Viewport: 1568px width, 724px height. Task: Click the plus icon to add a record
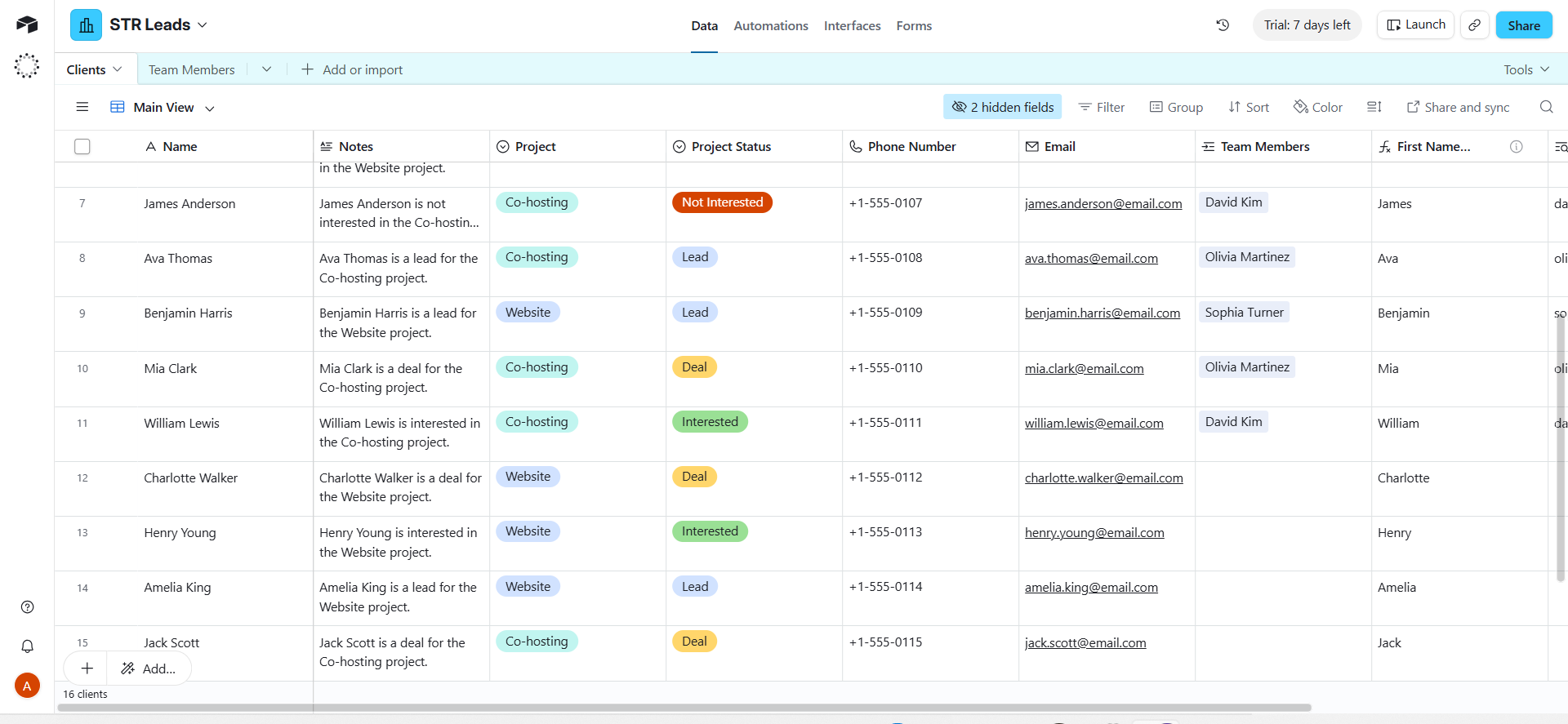point(87,668)
